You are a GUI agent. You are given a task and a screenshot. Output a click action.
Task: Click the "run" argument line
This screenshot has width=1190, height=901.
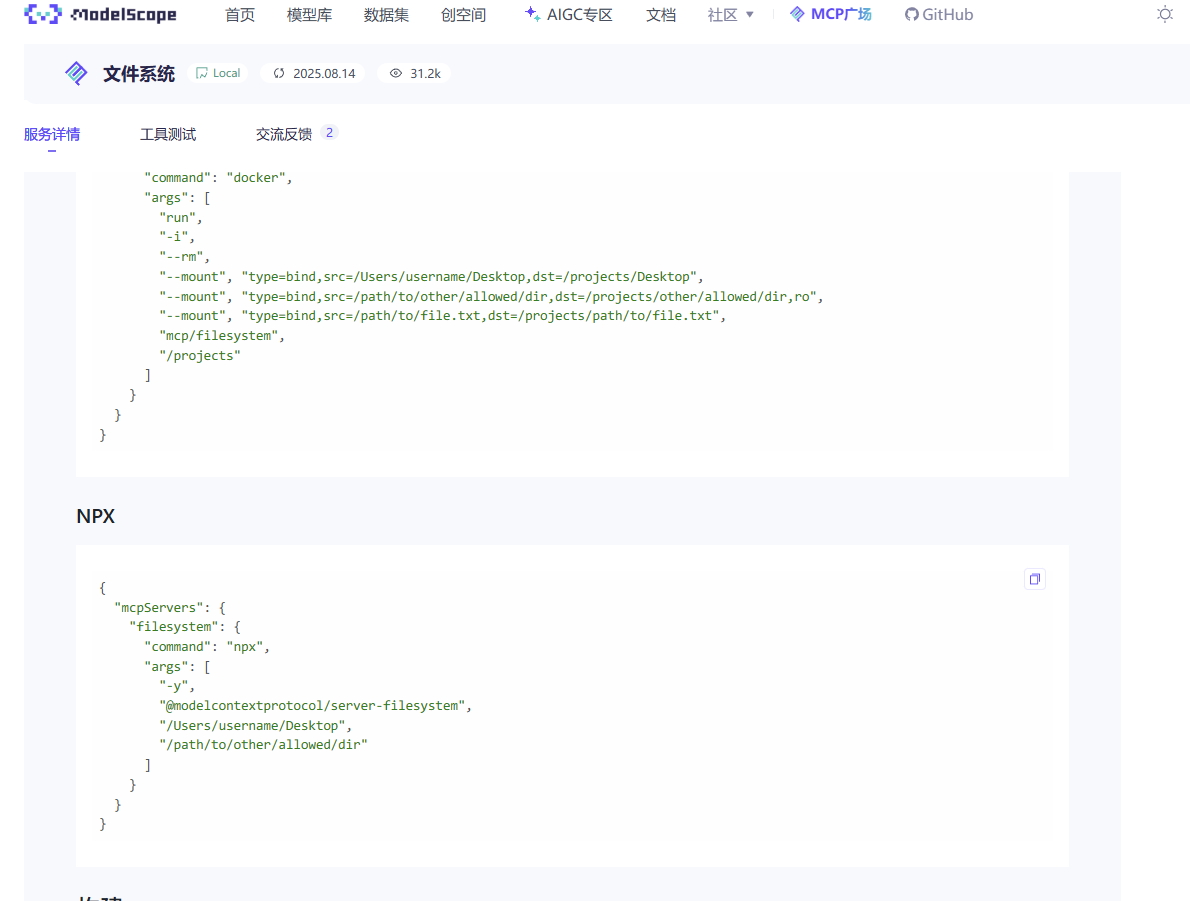pyautogui.click(x=181, y=218)
